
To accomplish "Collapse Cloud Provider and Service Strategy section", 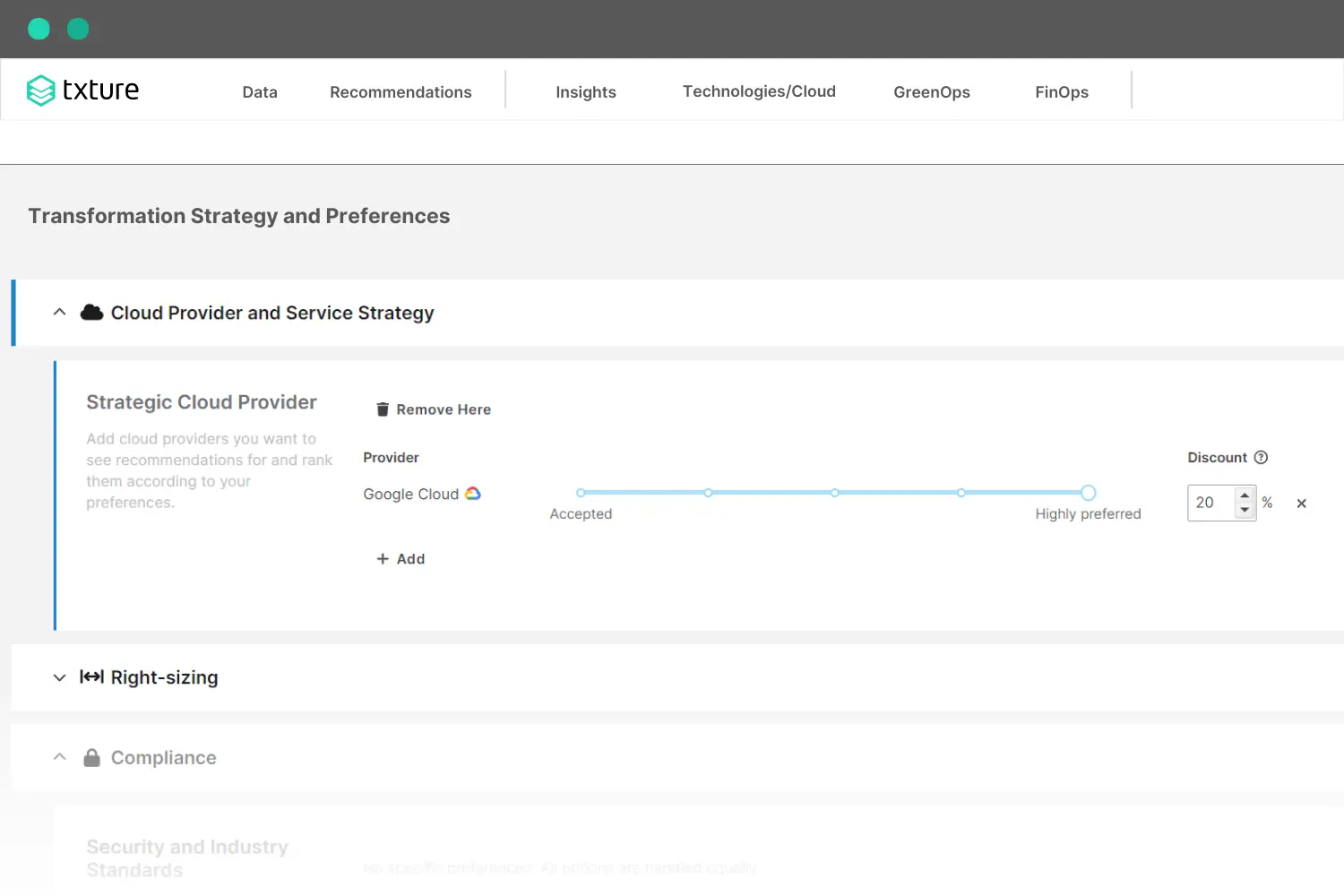I will click(x=60, y=313).
